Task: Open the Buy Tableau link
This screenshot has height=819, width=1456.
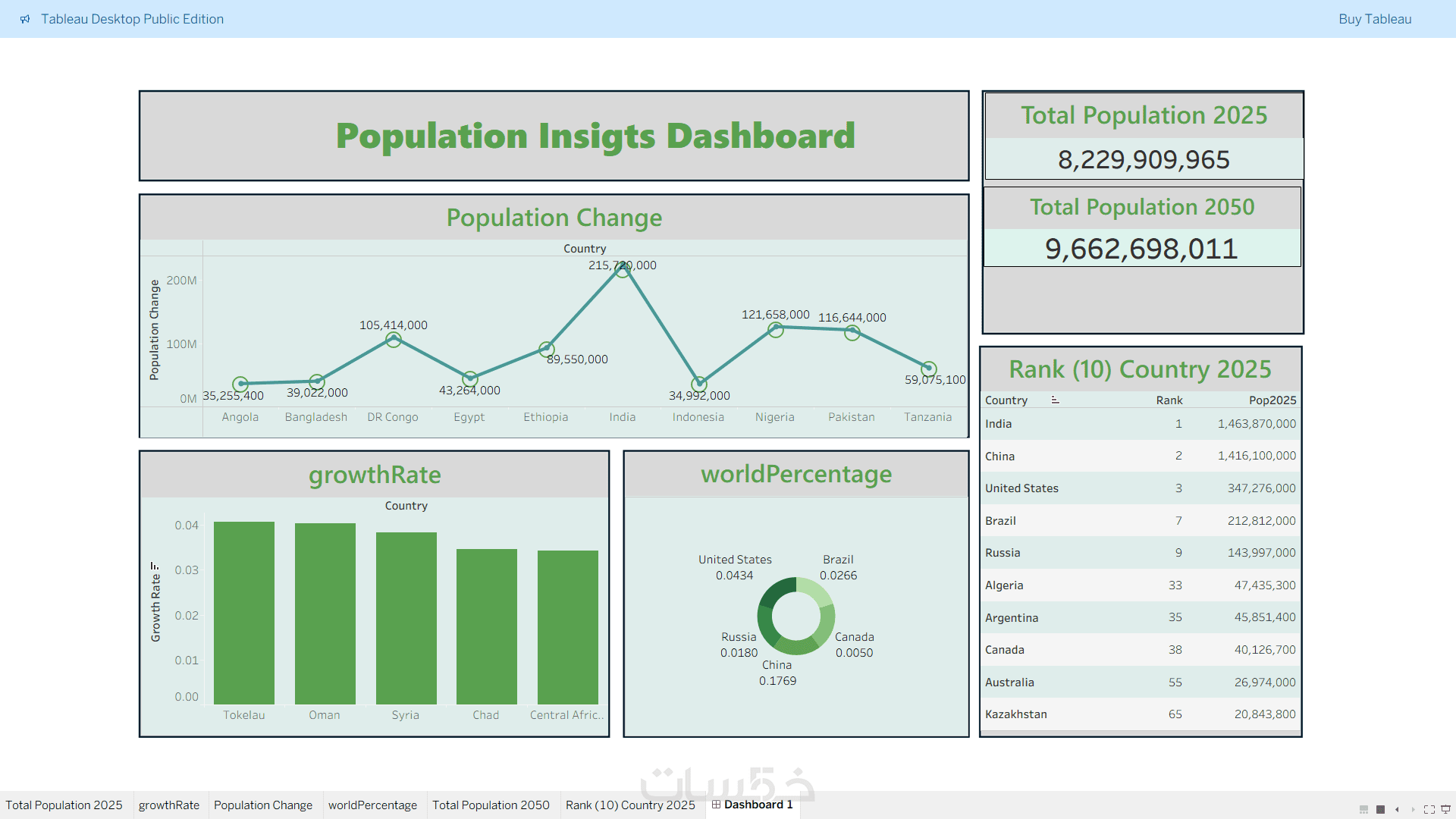Action: (x=1374, y=19)
